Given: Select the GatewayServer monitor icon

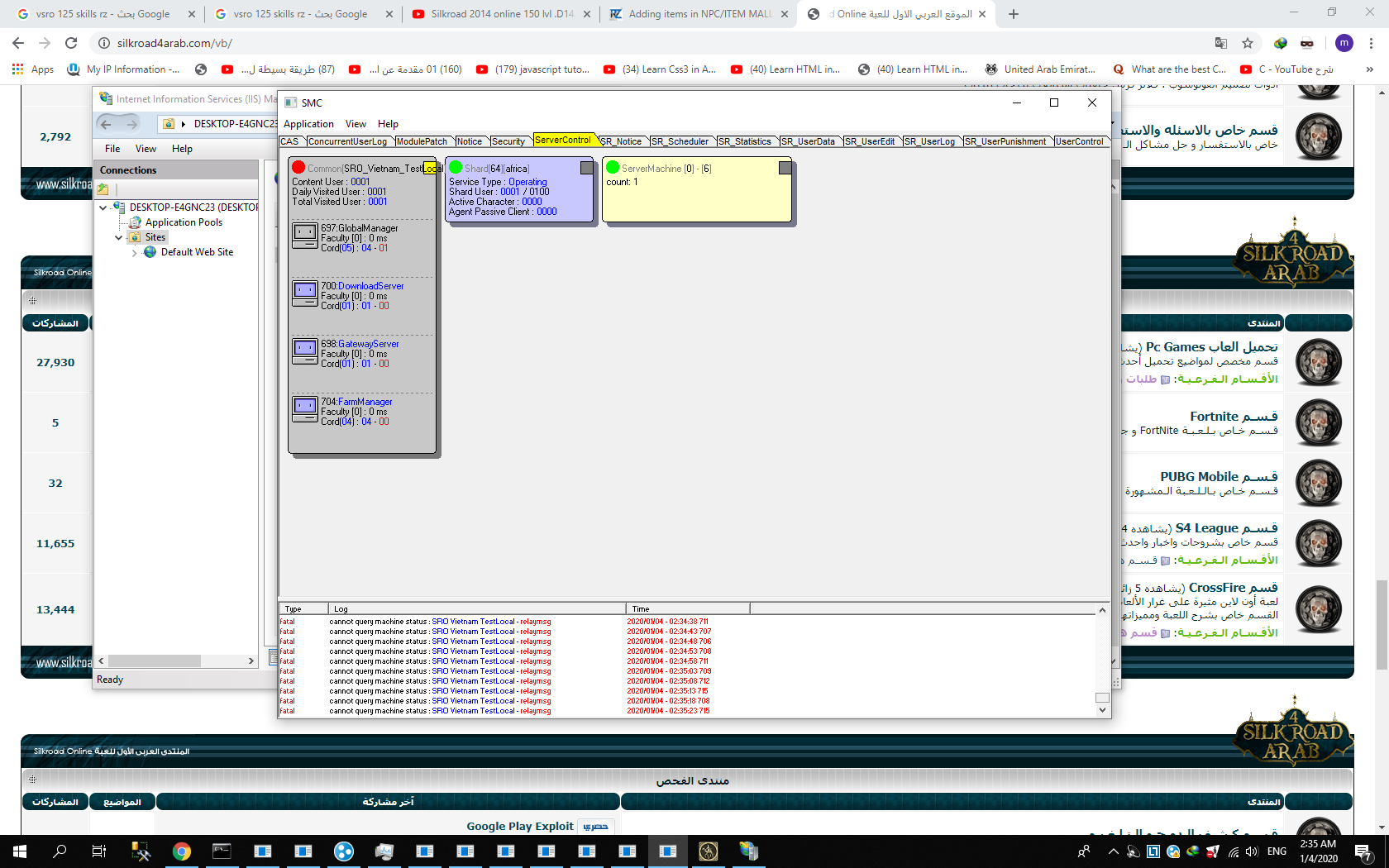Looking at the screenshot, I should pyautogui.click(x=305, y=351).
